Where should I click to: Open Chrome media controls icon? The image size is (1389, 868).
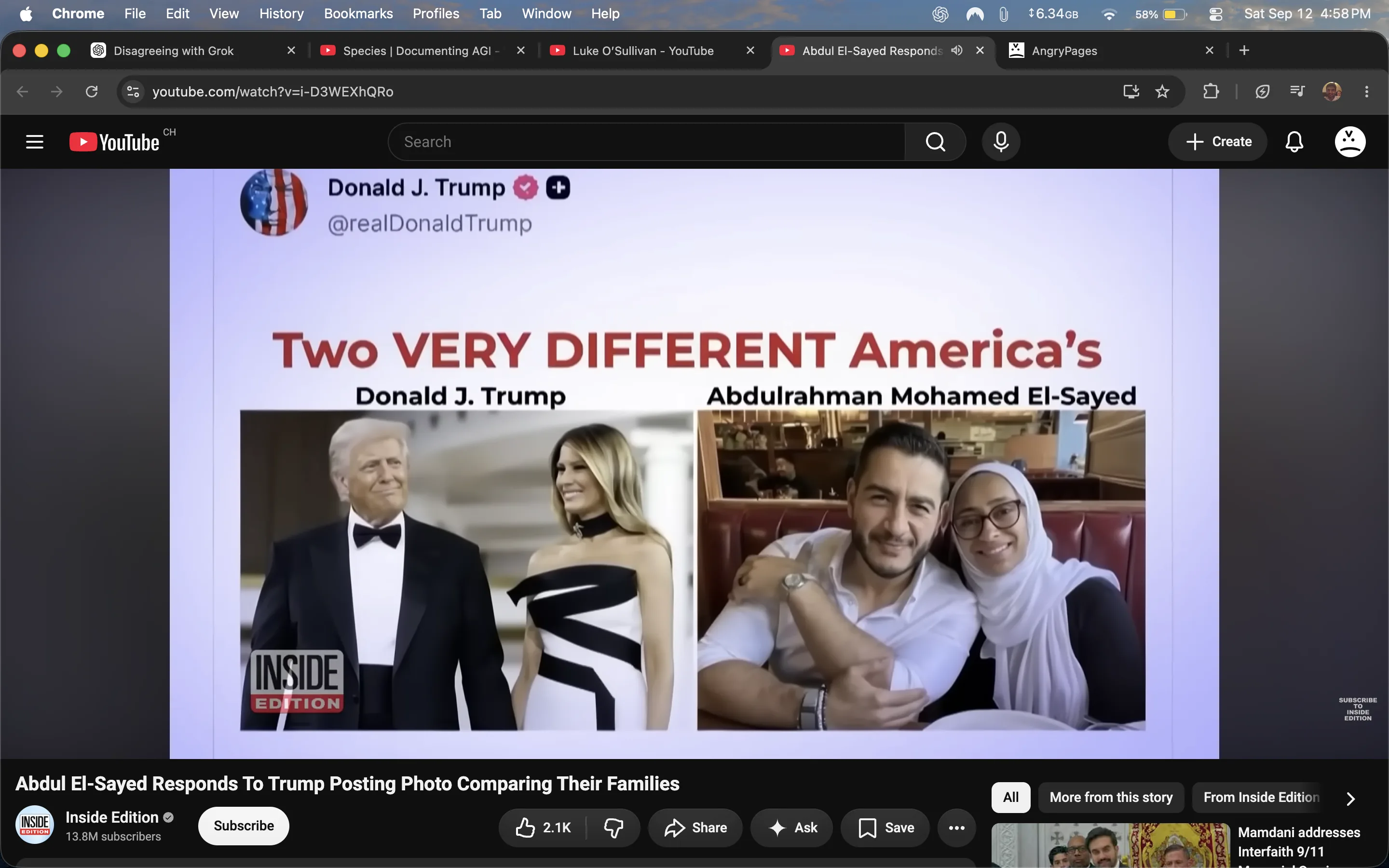pos(1297,91)
